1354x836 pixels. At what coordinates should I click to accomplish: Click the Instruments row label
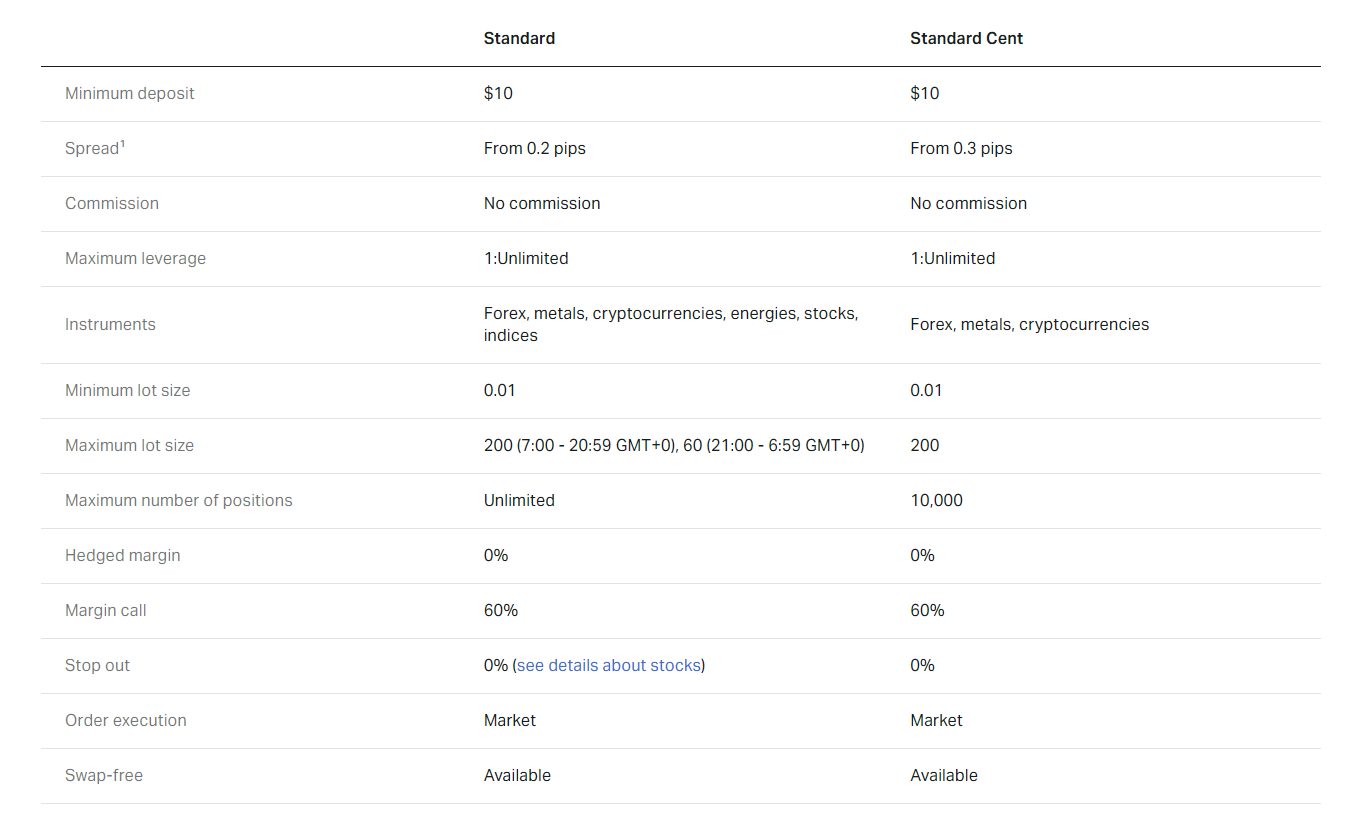tap(110, 324)
